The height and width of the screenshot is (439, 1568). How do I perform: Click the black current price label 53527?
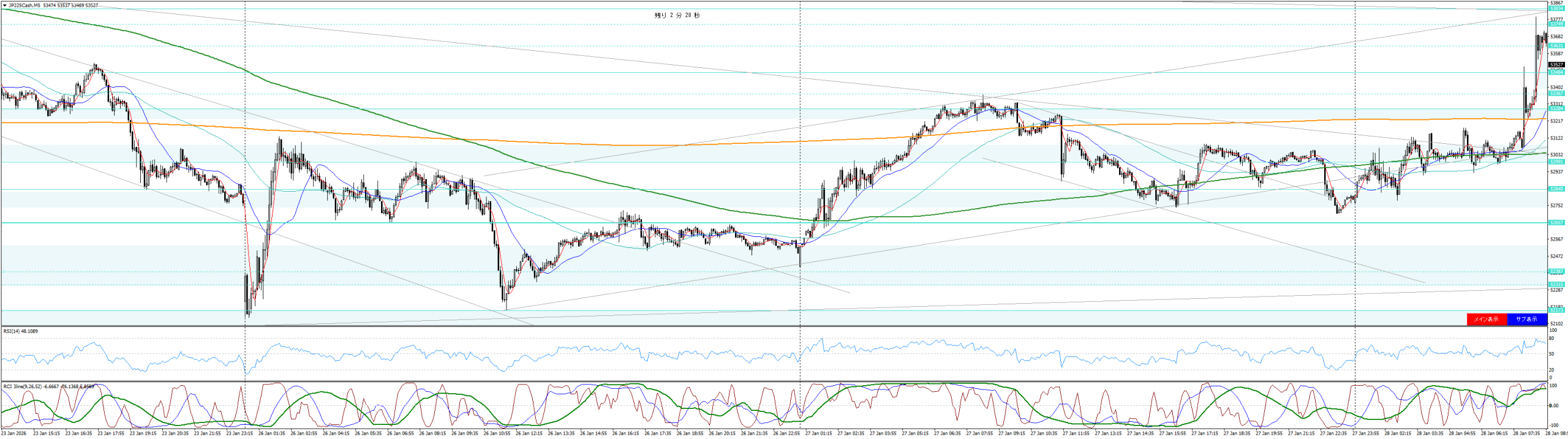coord(1556,64)
